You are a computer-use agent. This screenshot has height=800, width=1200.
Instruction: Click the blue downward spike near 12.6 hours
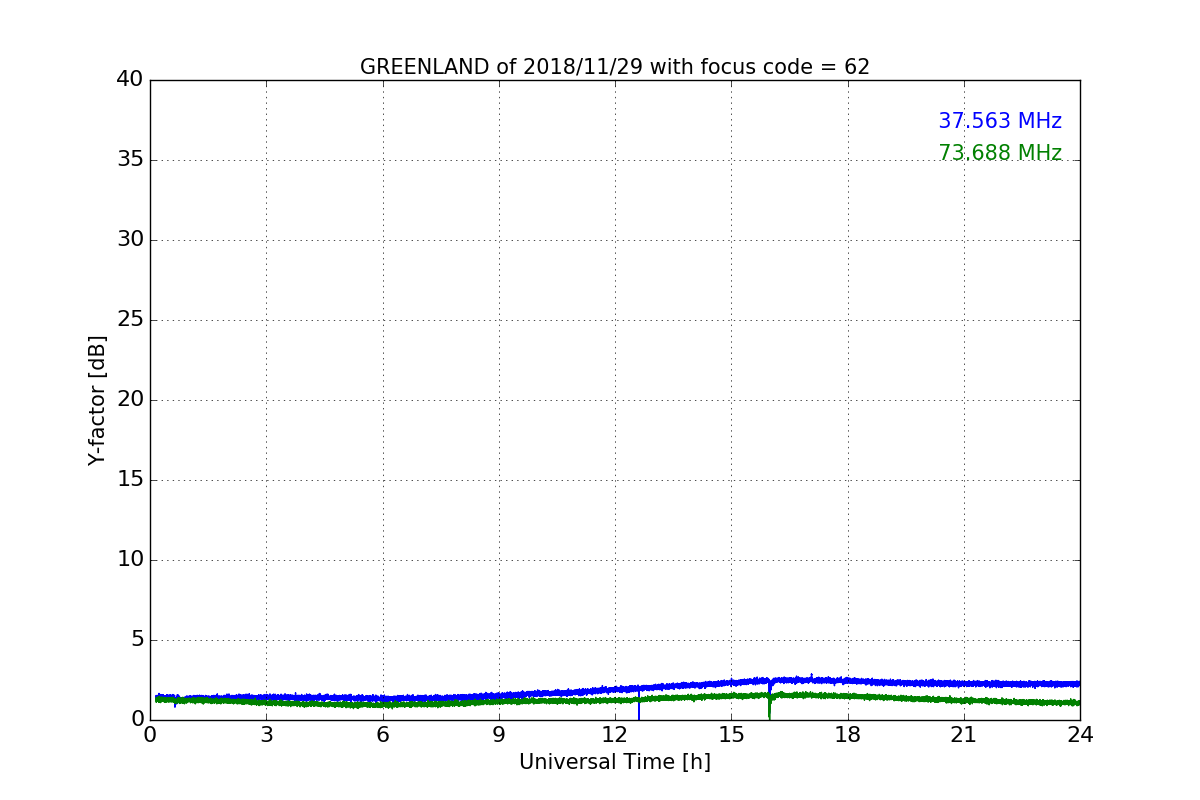coord(639,704)
